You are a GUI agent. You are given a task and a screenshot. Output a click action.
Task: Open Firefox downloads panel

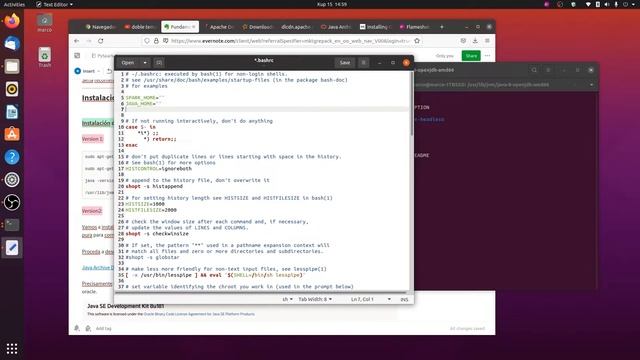[x=475, y=41]
